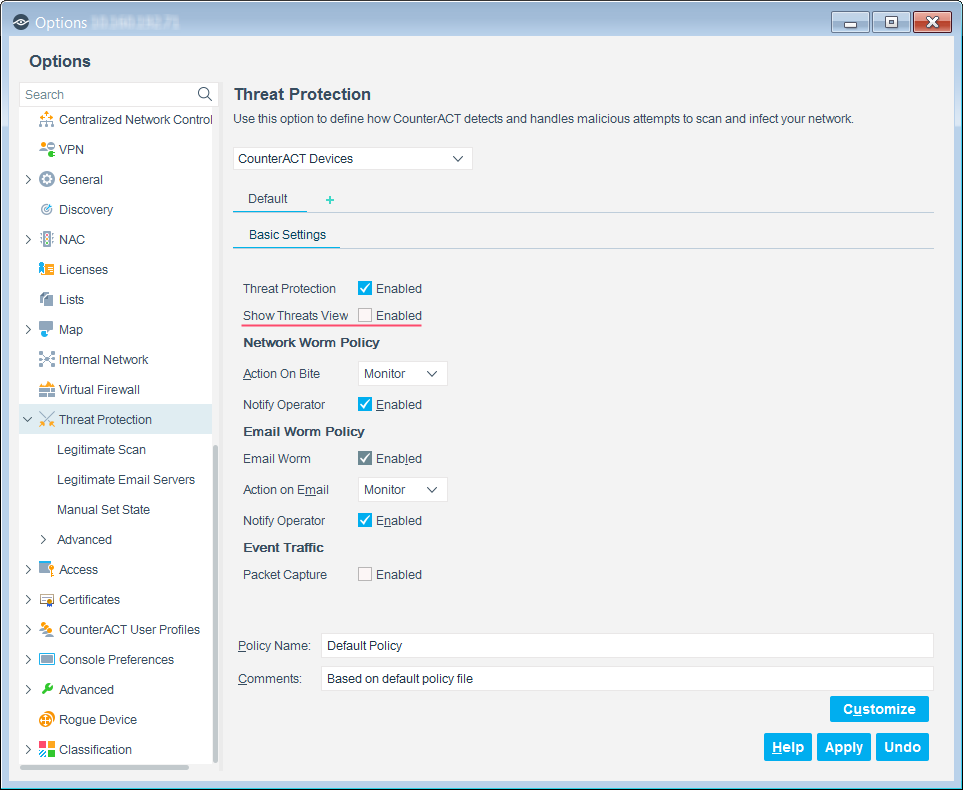Click the Centralized Network Control icon

[47, 119]
